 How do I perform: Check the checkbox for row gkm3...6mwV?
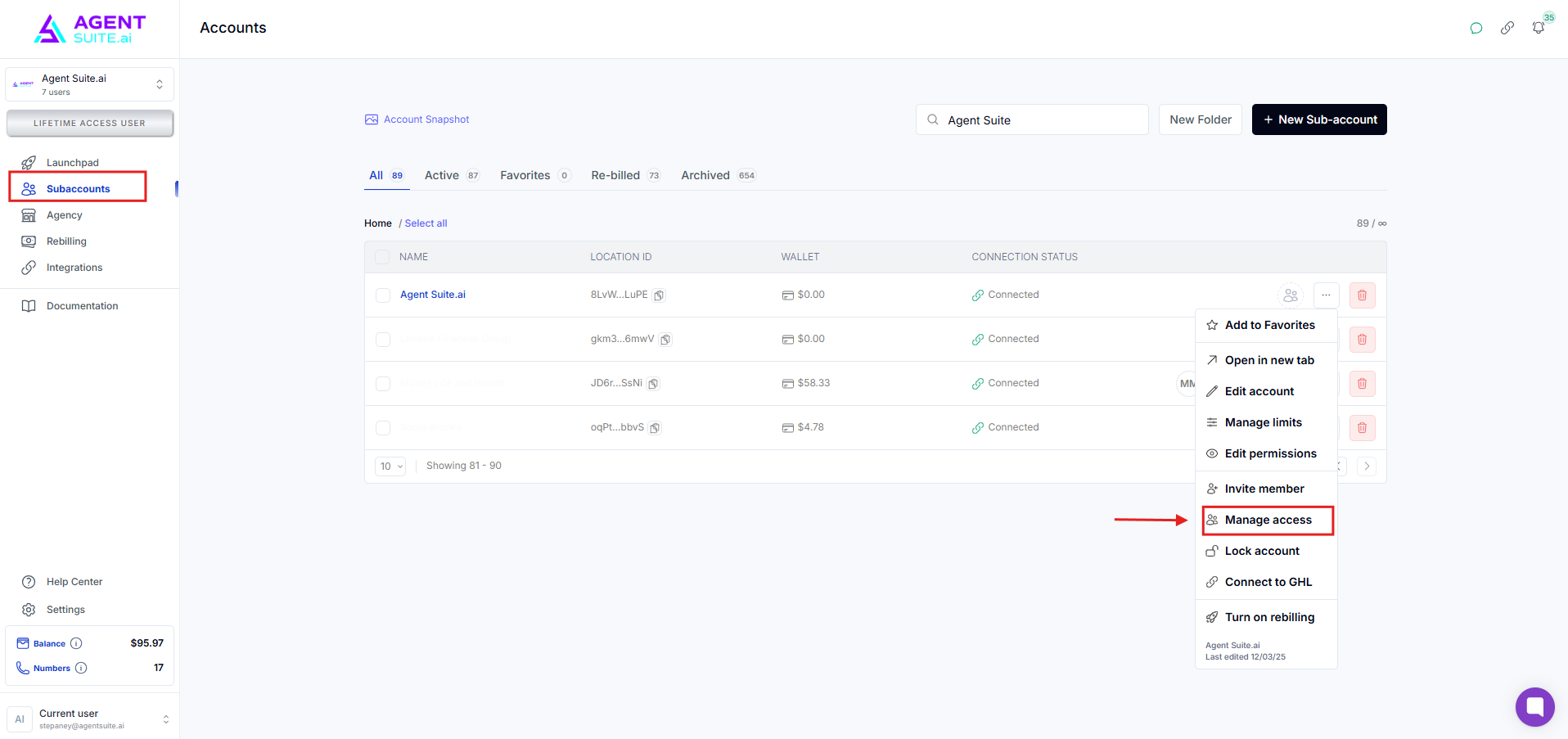(382, 339)
